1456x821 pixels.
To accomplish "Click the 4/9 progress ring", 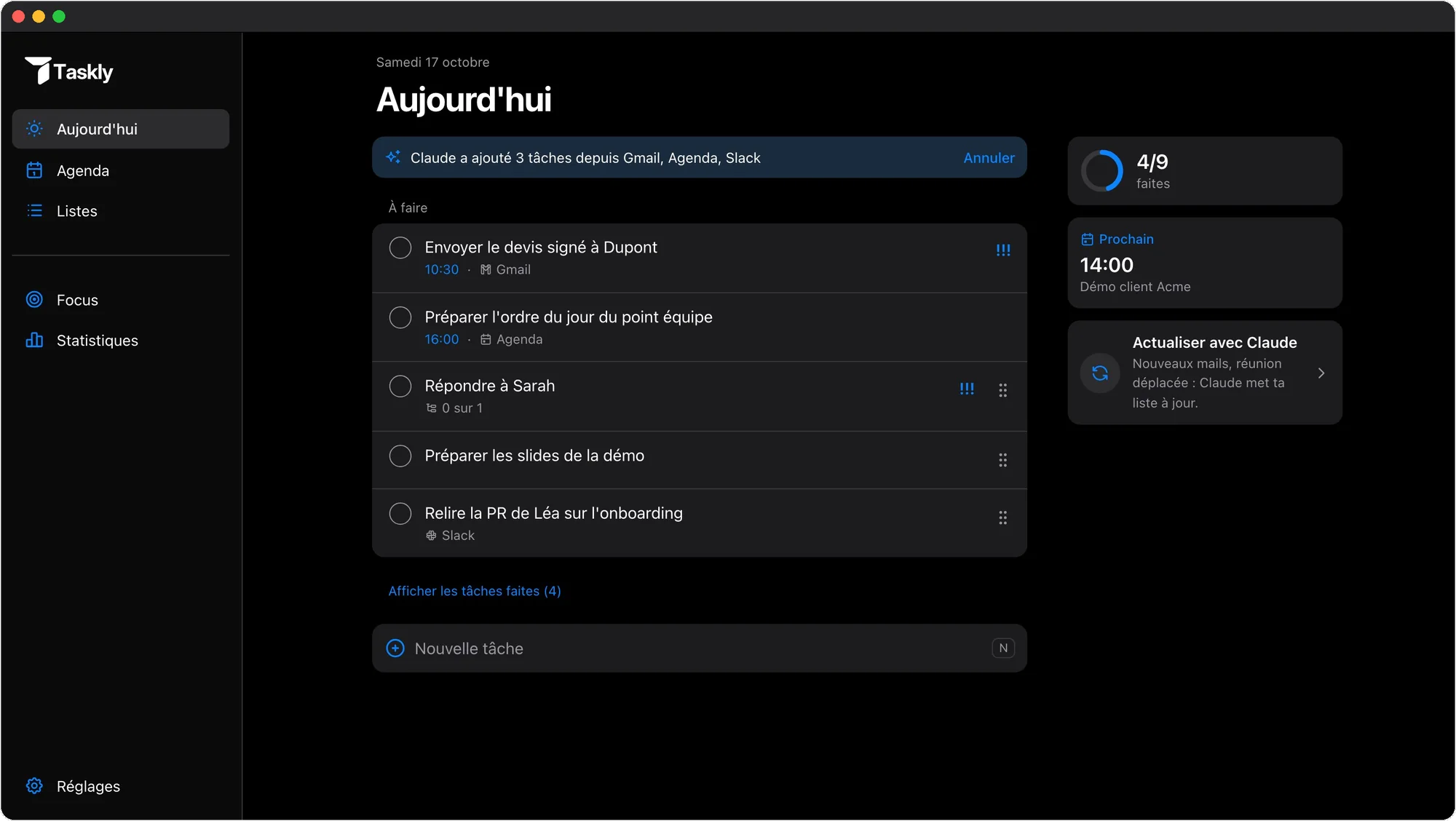I will point(1102,171).
